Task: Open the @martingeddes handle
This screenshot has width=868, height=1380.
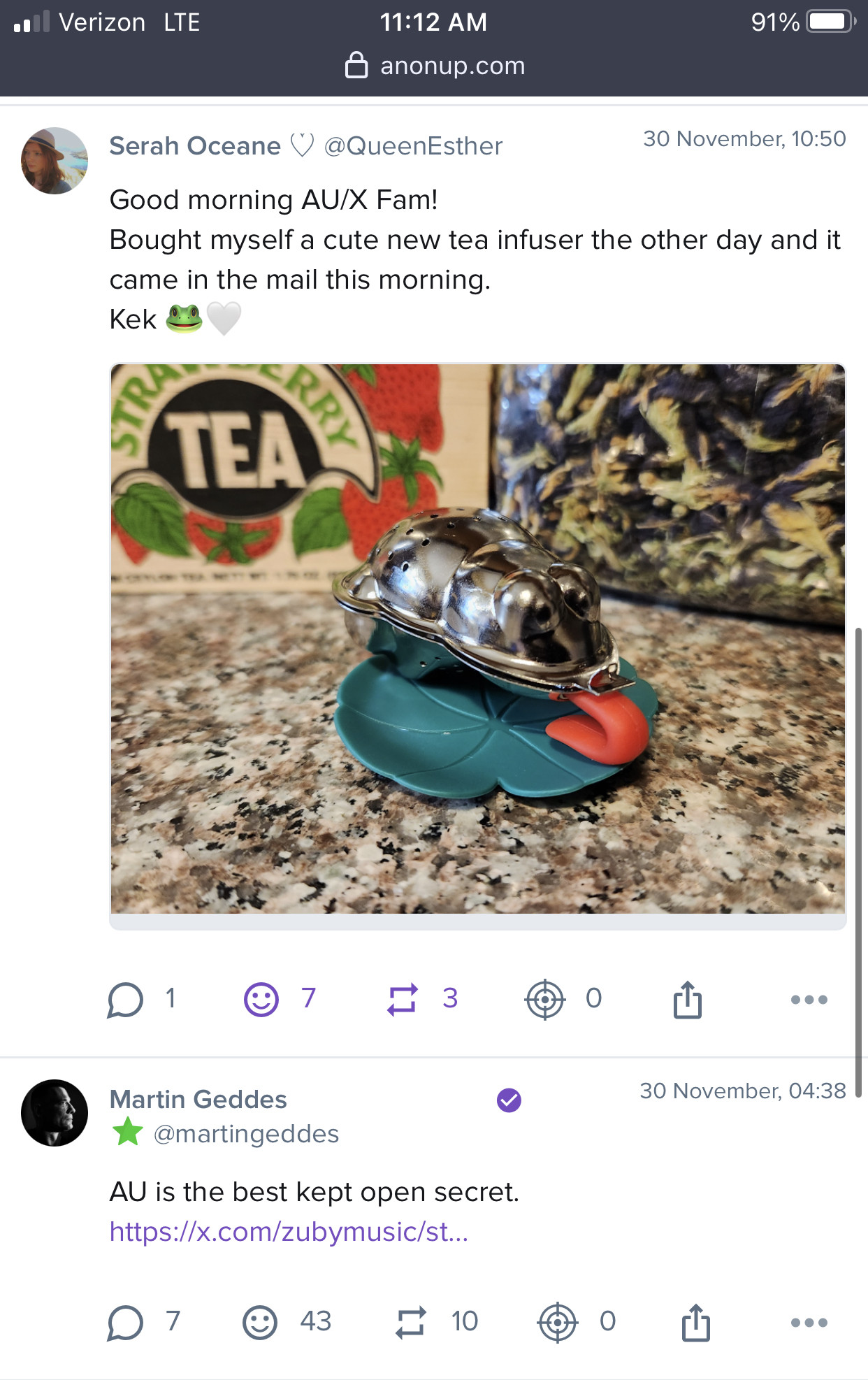Action: (x=246, y=1134)
